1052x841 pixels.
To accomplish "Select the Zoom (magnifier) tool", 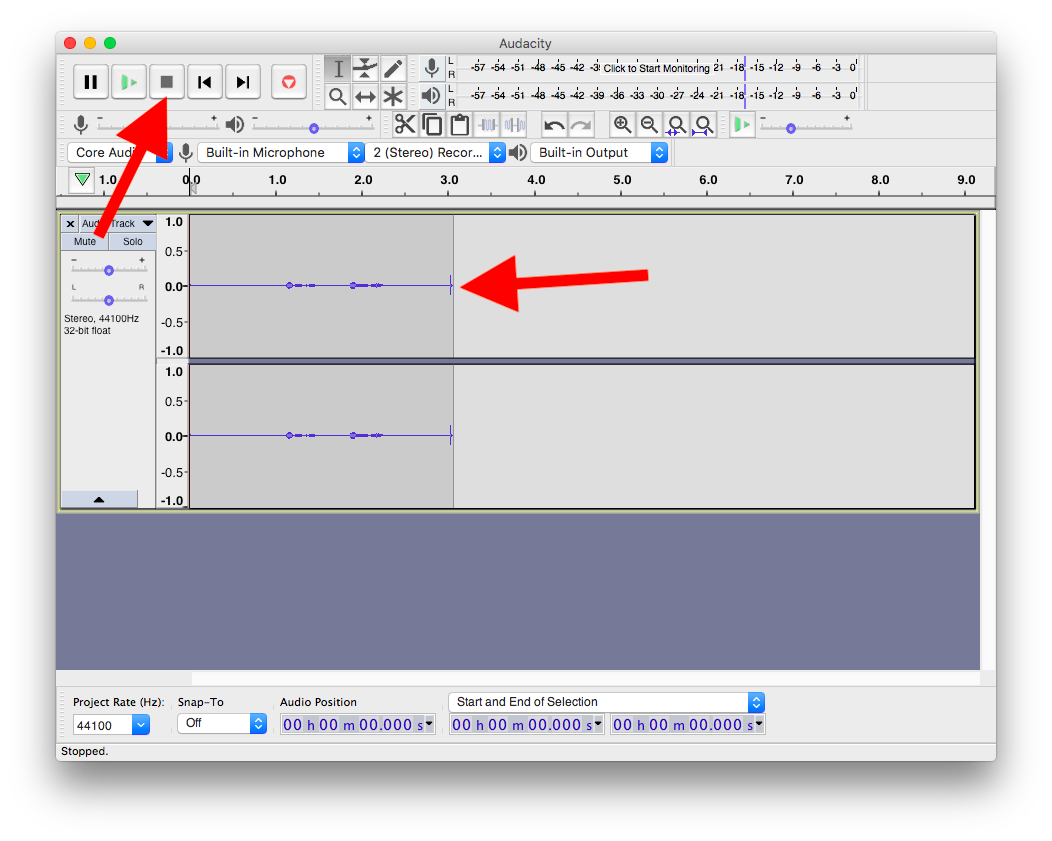I will (337, 97).
